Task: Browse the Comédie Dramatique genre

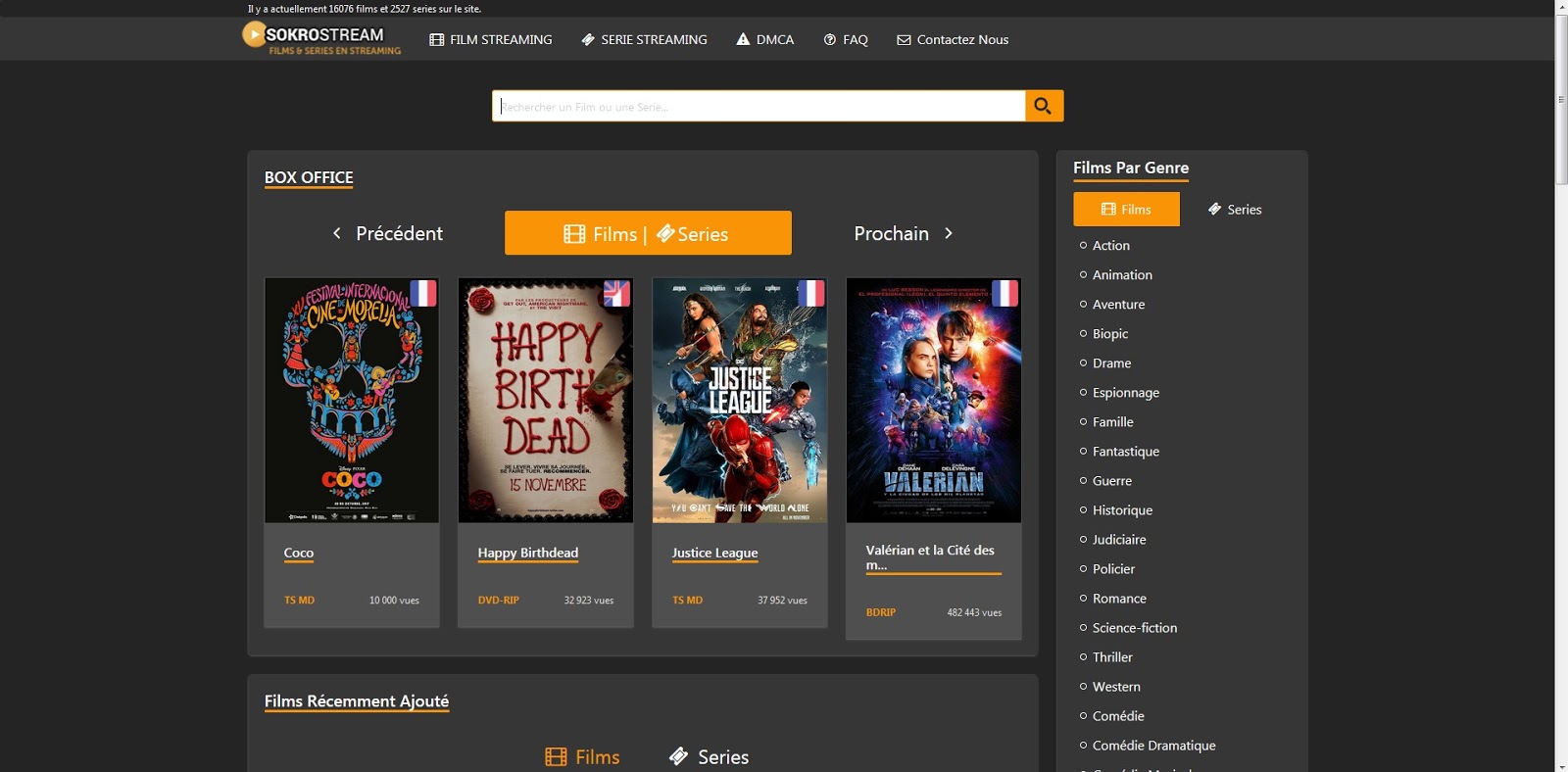Action: (1153, 745)
